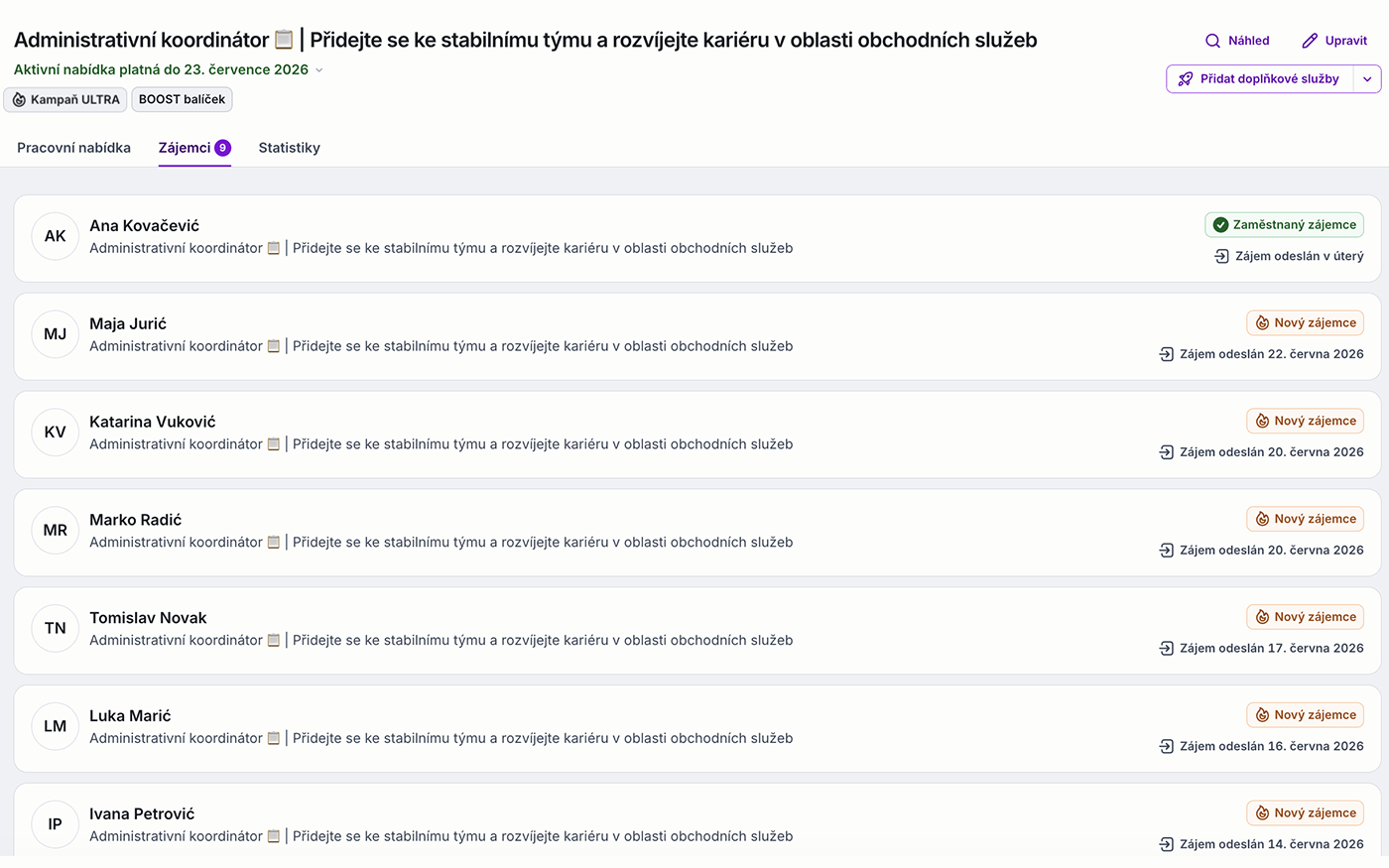1389x868 pixels.
Task: Click flame icon in Maja Jurić's badge
Action: (x=1263, y=323)
